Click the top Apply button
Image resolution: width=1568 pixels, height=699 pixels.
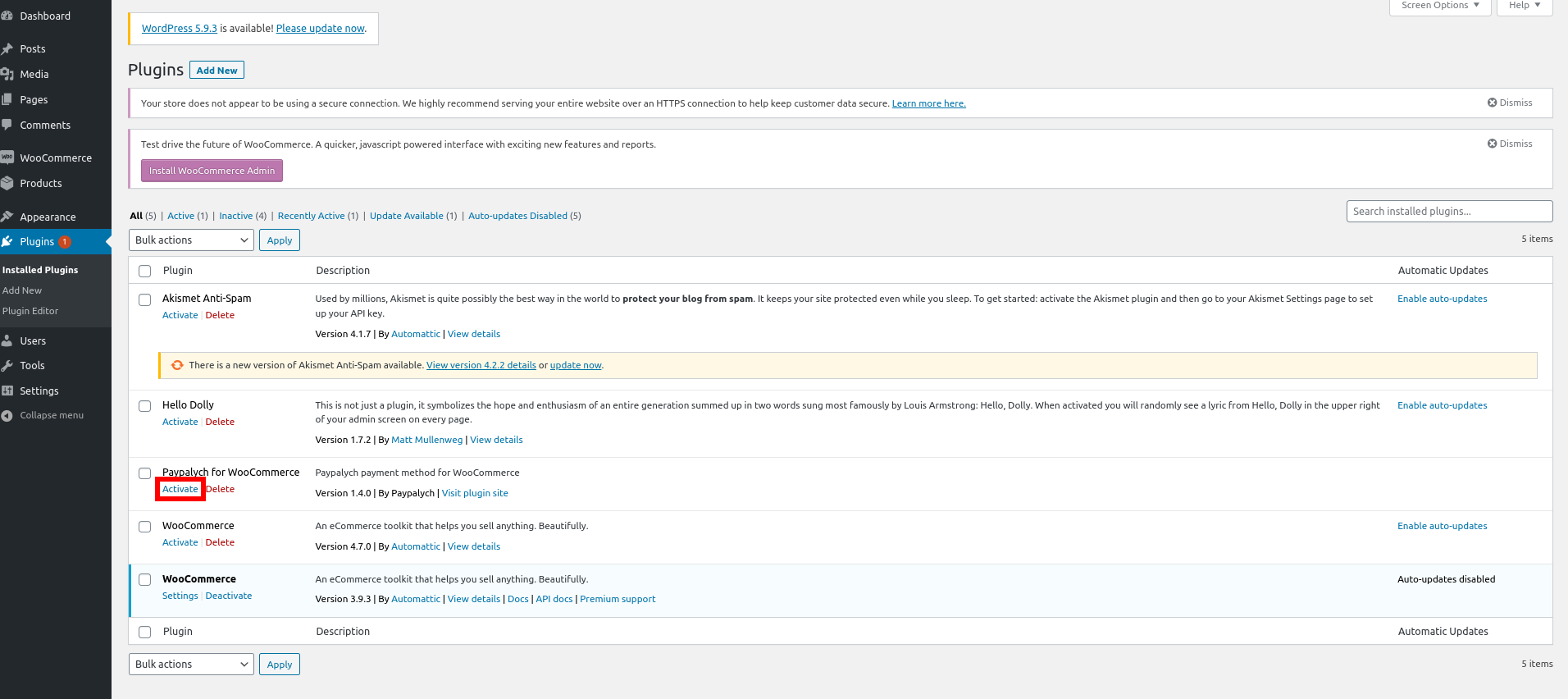coord(280,240)
